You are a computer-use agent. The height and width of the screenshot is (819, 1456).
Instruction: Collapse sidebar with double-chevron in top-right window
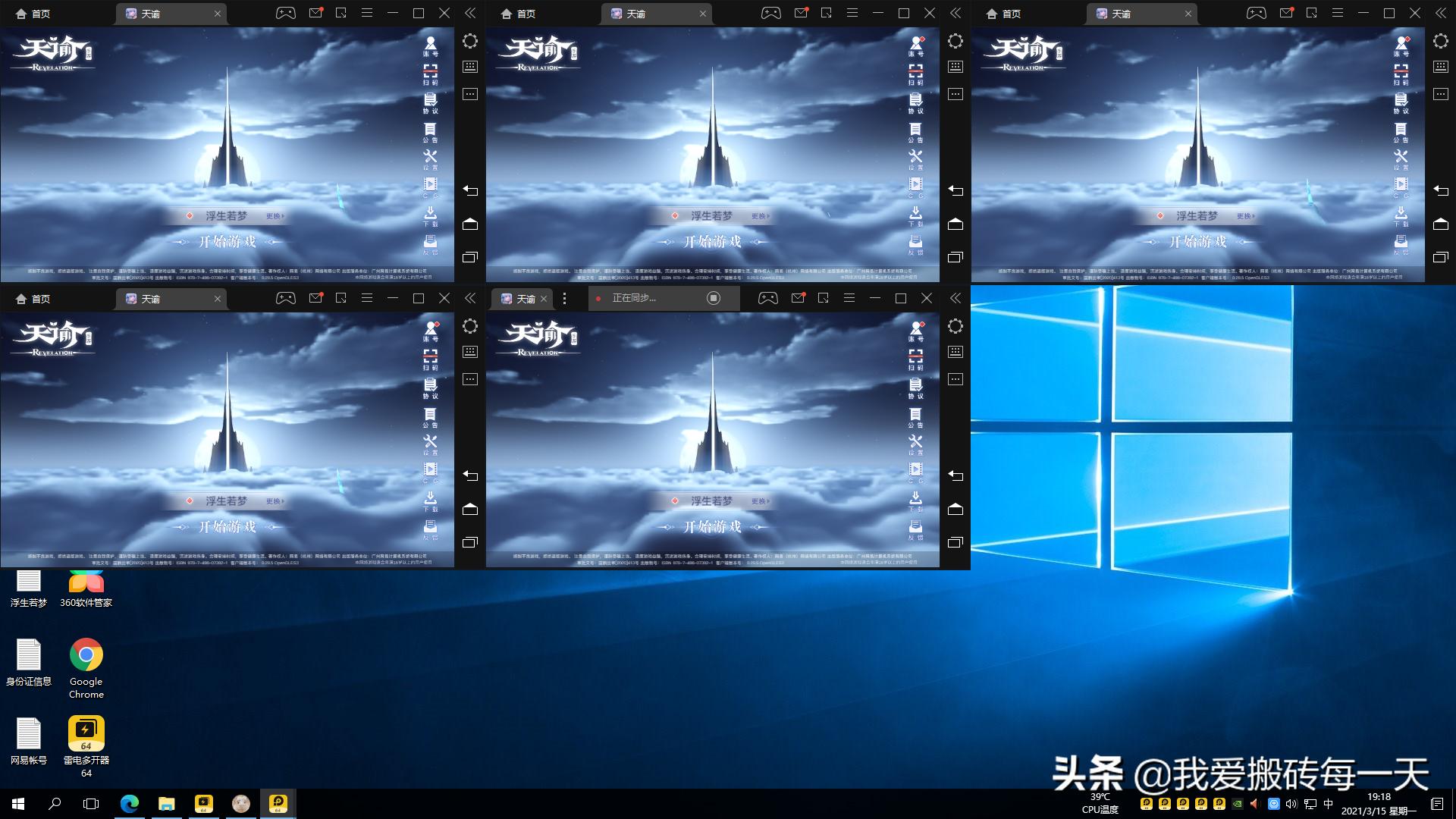coord(1441,13)
